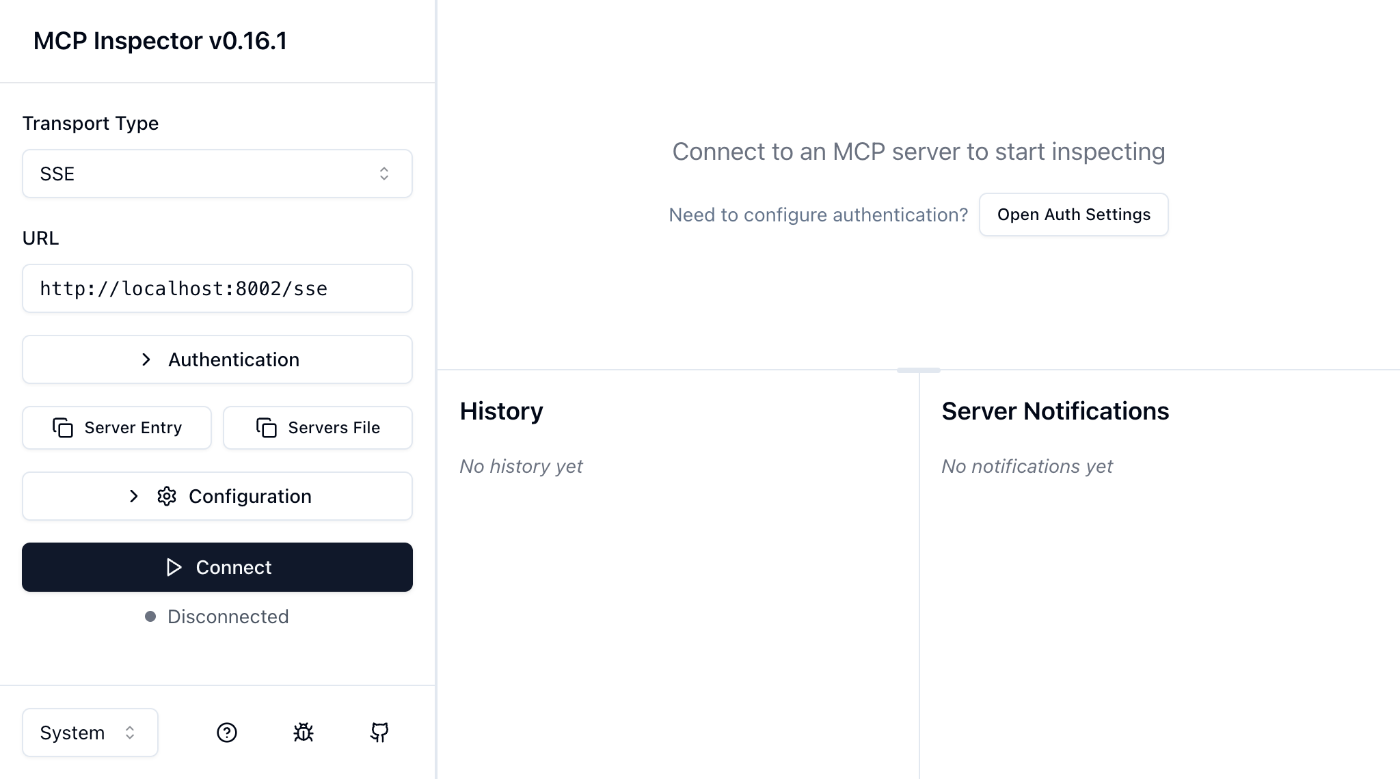Open the System theme selector
This screenshot has height=779, width=1400.
pos(90,733)
